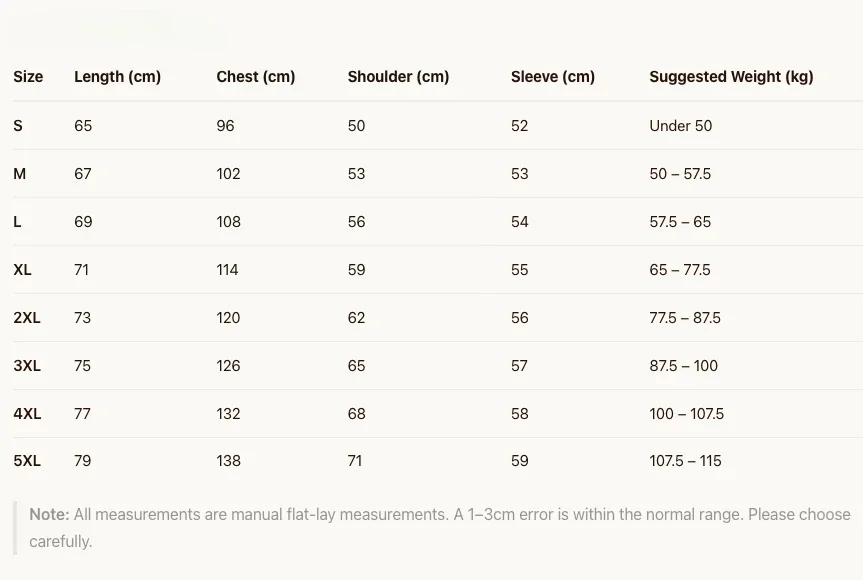Click the shoulder value 62
Image resolution: width=863 pixels, height=580 pixels.
pos(356,318)
